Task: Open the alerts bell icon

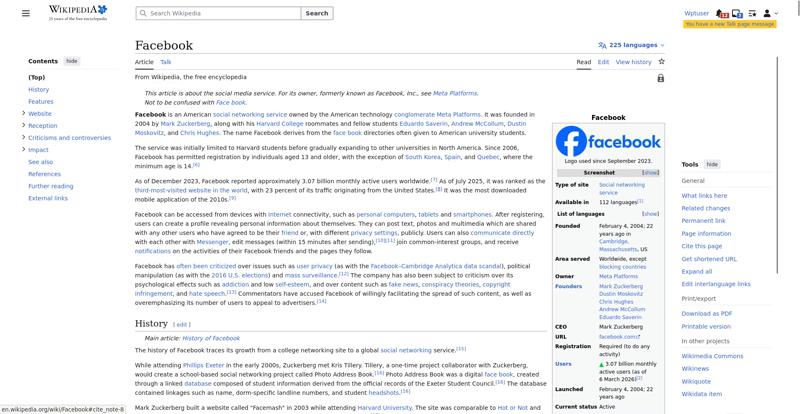Action: 723,14
